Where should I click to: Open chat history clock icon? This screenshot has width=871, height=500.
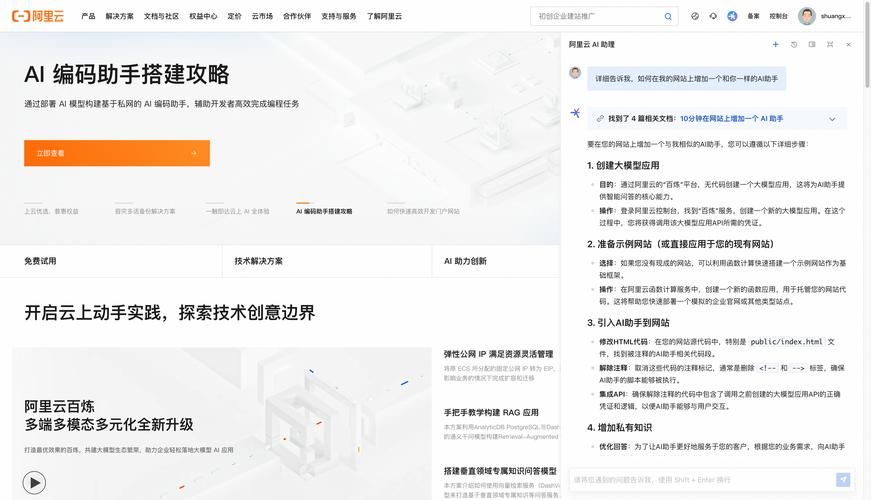click(794, 44)
